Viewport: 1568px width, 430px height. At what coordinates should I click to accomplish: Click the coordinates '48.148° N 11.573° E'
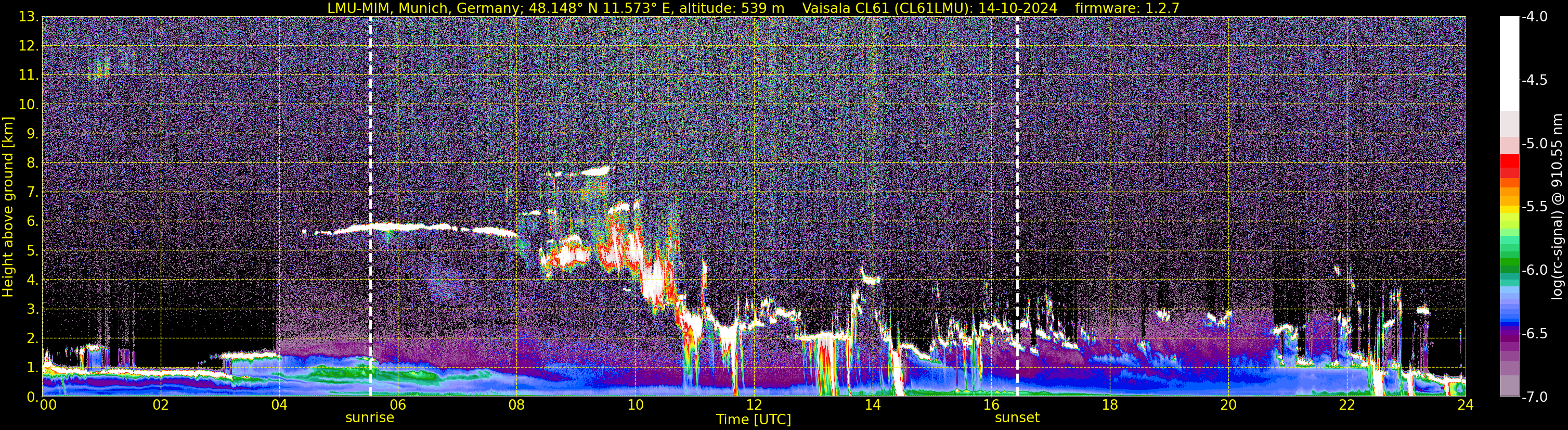pos(601,8)
